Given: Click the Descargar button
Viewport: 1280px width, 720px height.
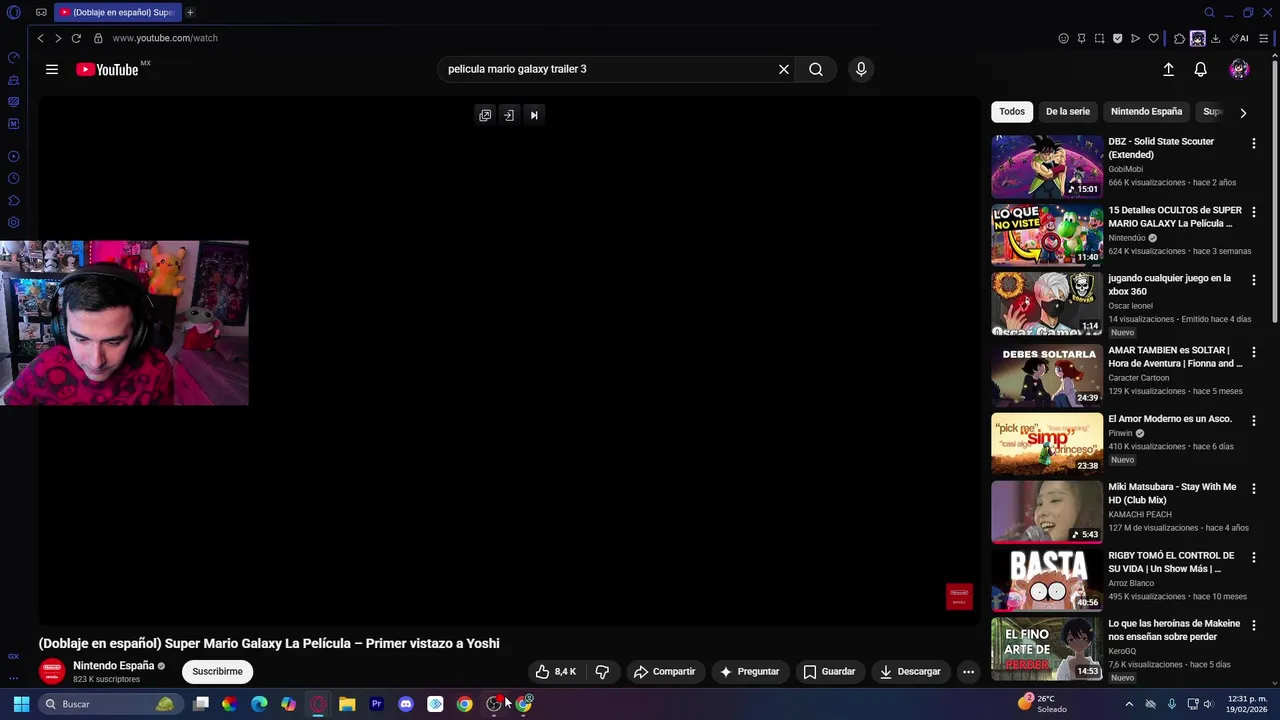Looking at the screenshot, I should (x=910, y=672).
